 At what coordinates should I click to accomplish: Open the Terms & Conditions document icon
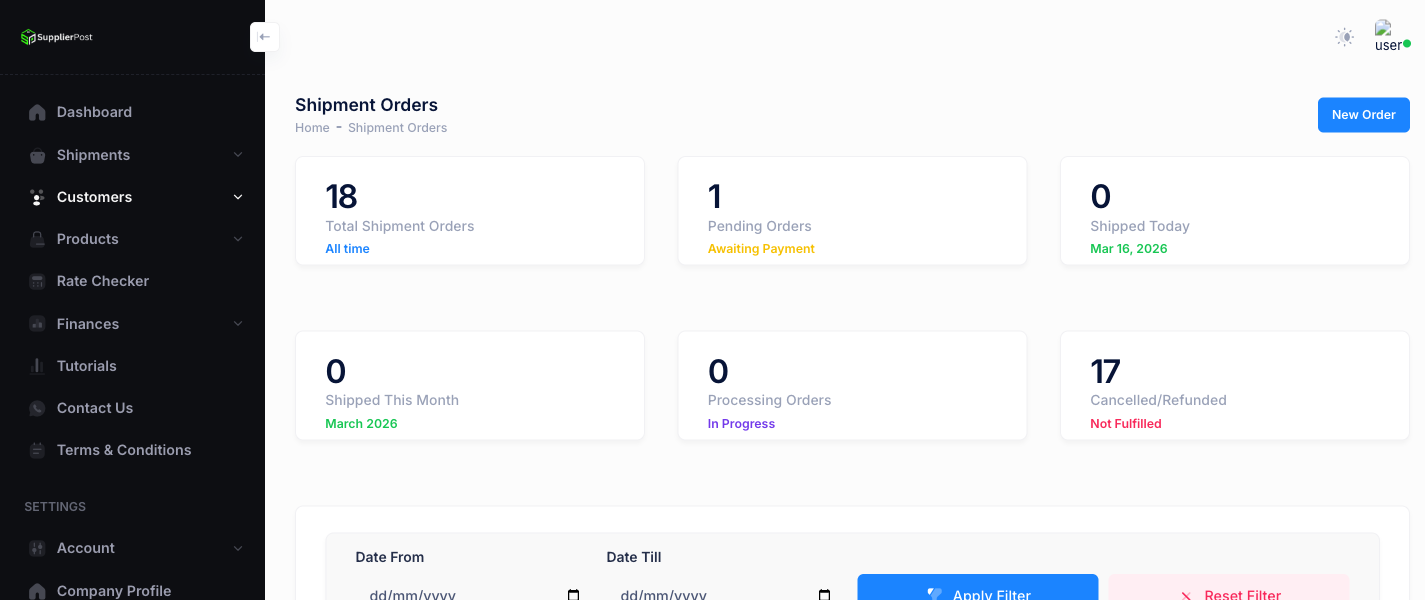pos(36,449)
